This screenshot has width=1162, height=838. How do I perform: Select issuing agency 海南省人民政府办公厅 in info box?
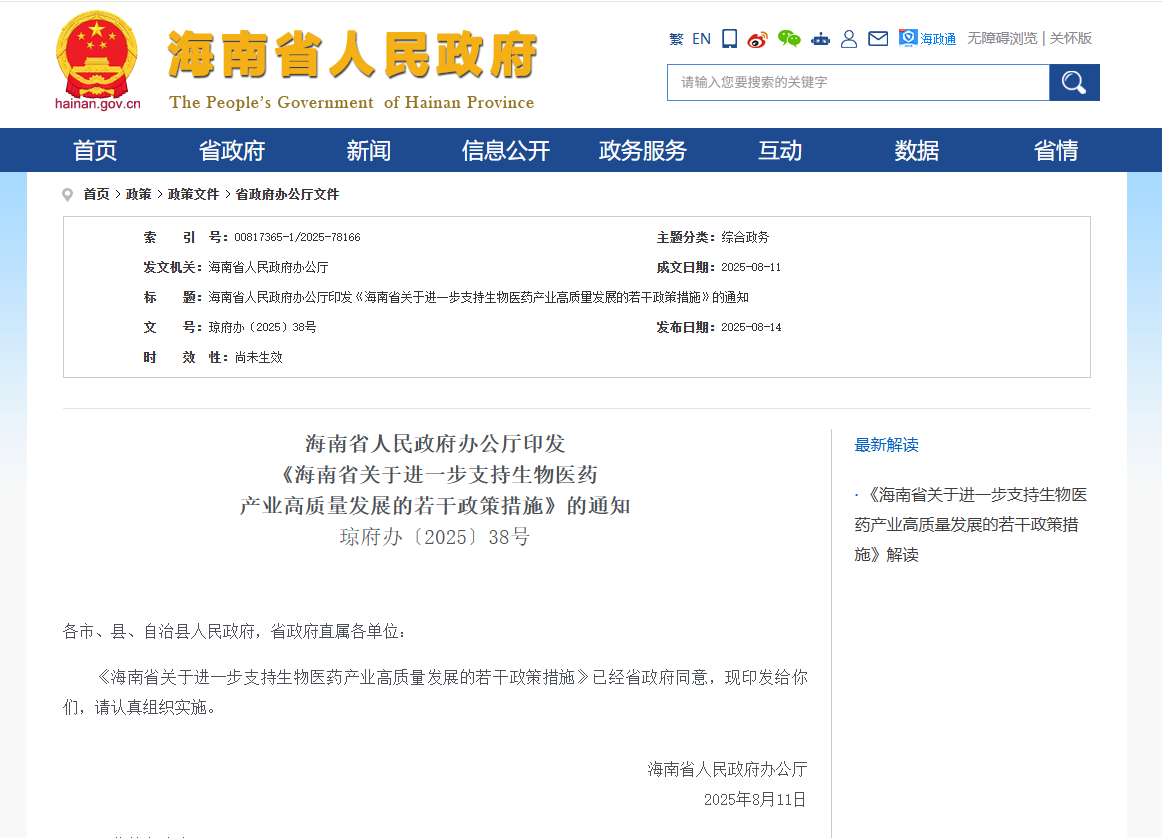pos(268,267)
